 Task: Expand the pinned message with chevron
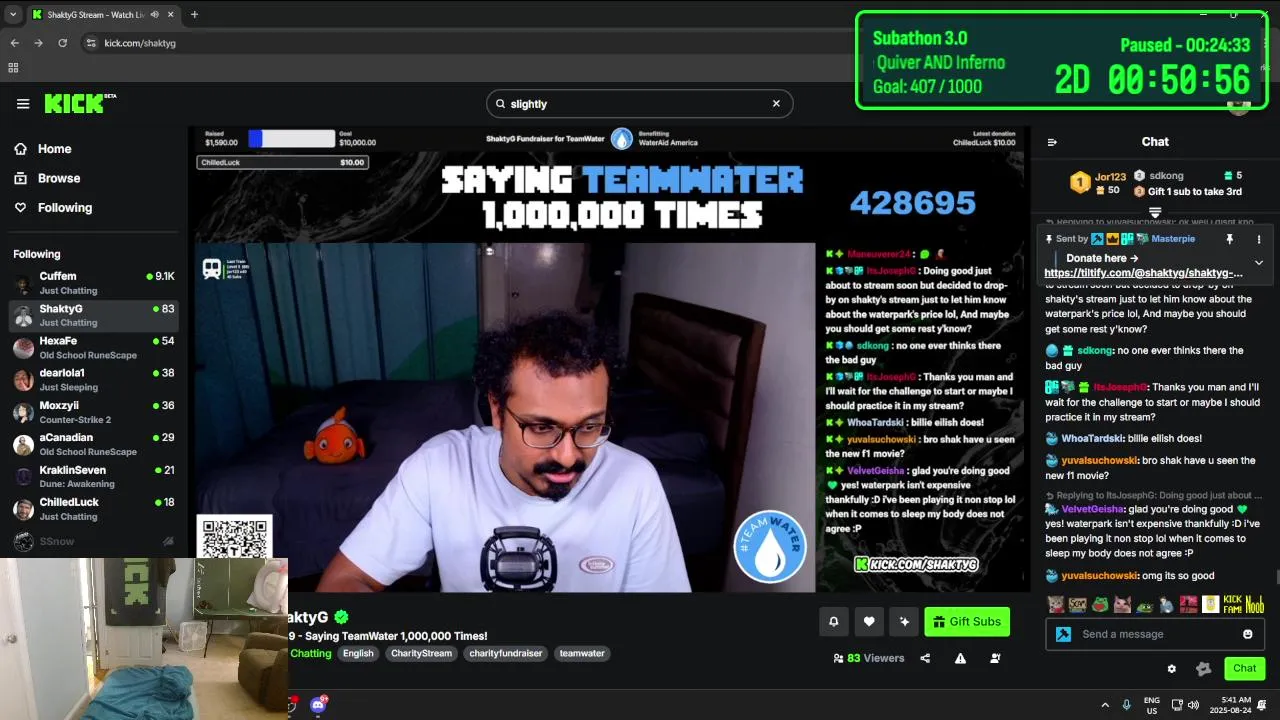click(1259, 263)
